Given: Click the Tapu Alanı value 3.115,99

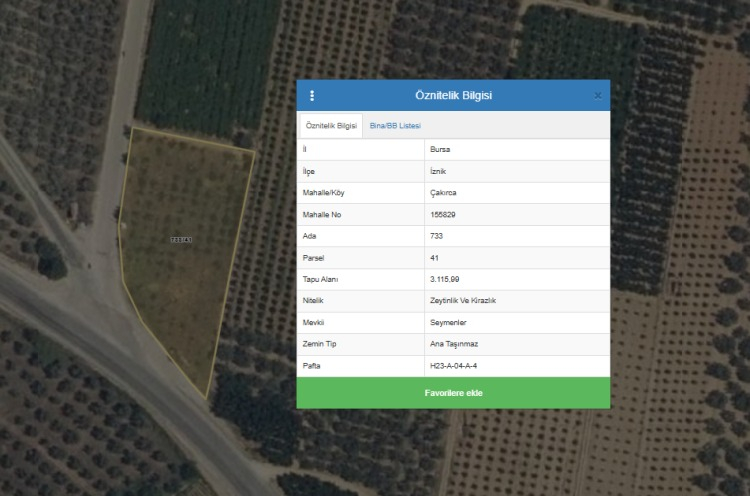Looking at the screenshot, I should click(x=445, y=279).
